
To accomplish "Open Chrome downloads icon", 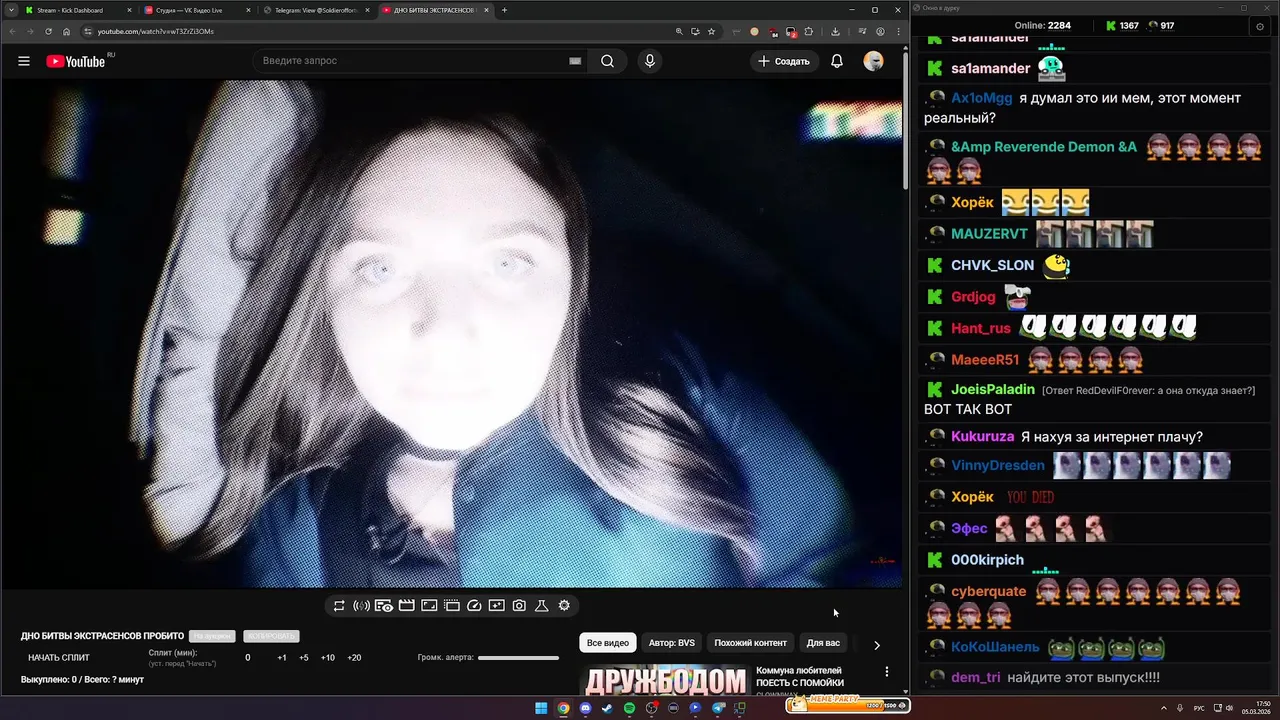I will click(835, 31).
